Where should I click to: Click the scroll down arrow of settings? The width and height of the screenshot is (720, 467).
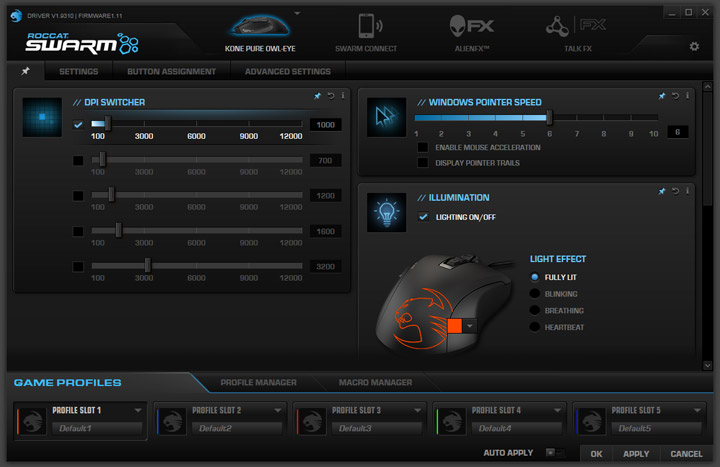[x=707, y=366]
